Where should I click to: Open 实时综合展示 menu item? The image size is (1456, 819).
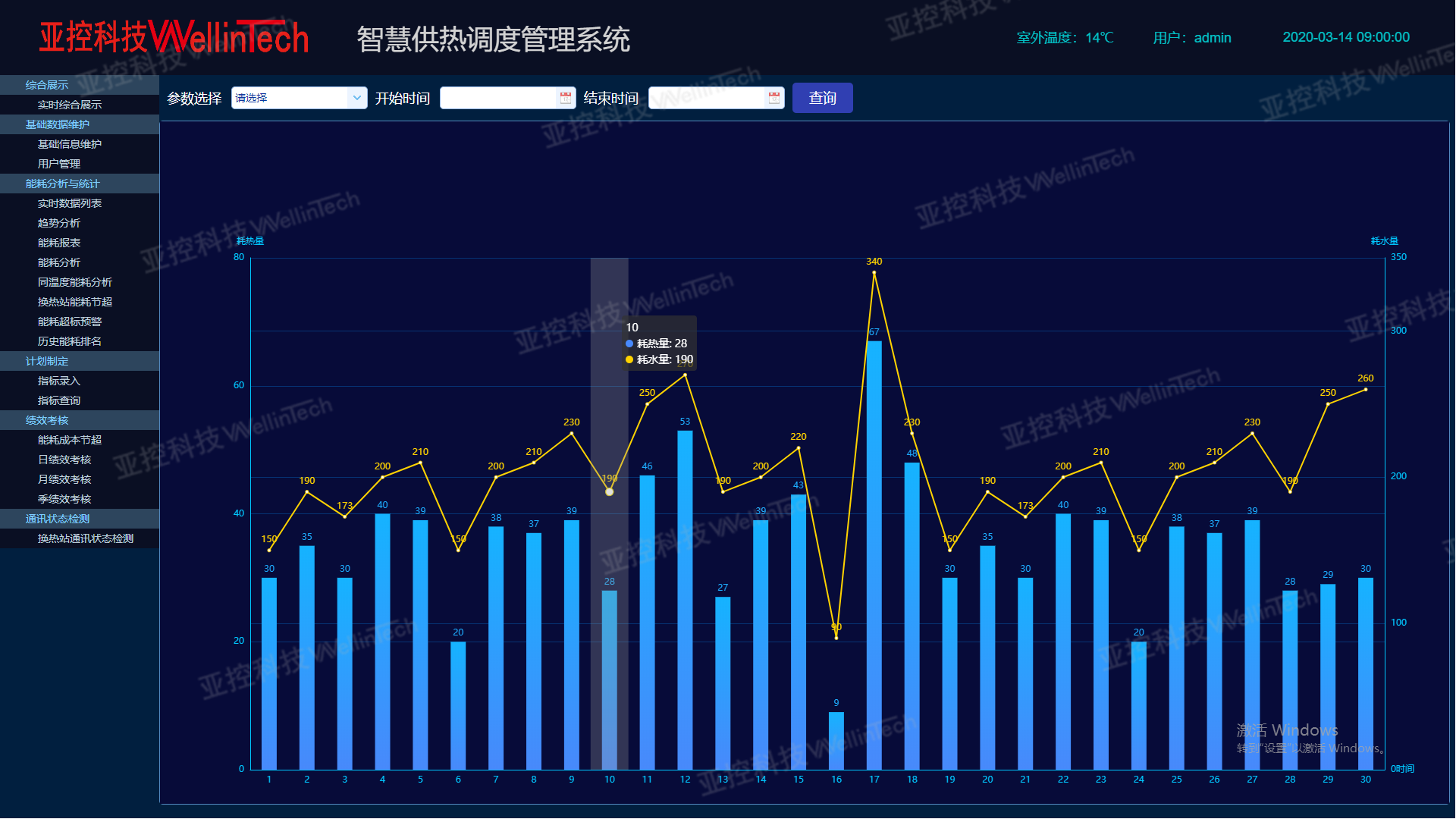[80, 105]
